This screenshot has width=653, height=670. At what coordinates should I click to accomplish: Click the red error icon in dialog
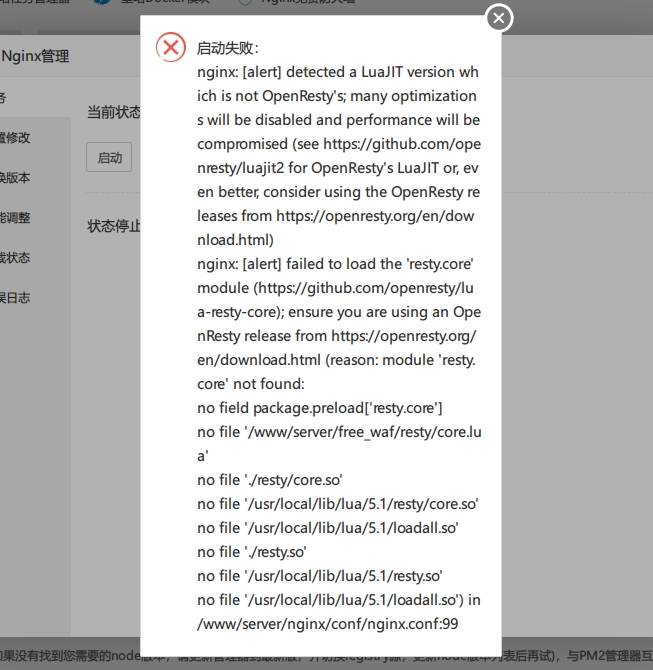[x=171, y=47]
